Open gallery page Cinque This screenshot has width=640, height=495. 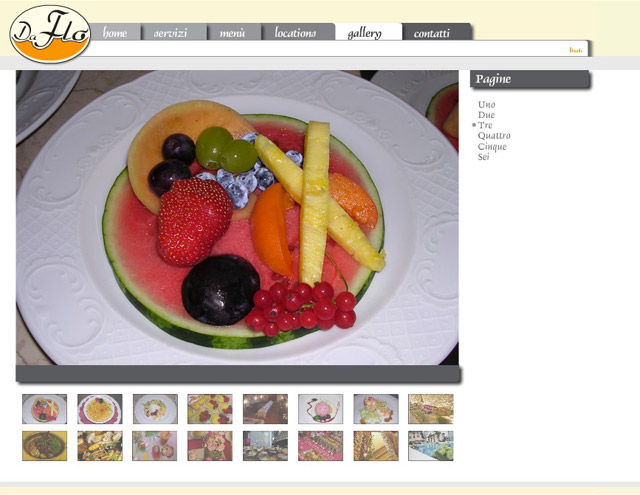(x=492, y=147)
